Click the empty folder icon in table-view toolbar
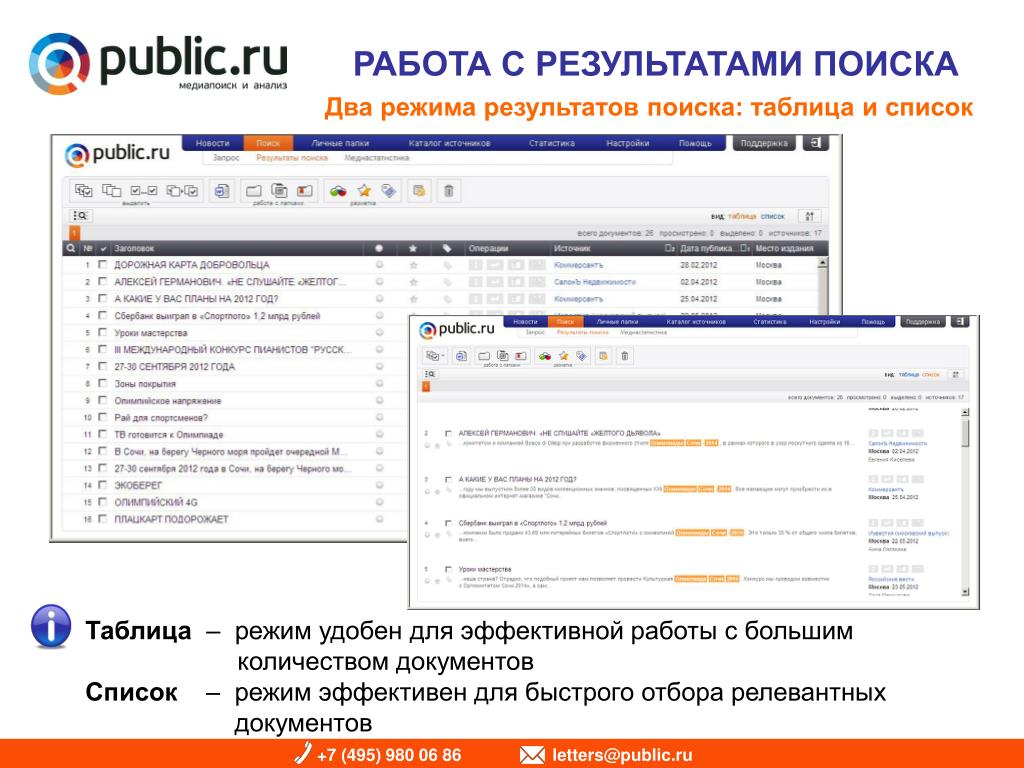Screen dimensions: 1024x768 (253, 191)
